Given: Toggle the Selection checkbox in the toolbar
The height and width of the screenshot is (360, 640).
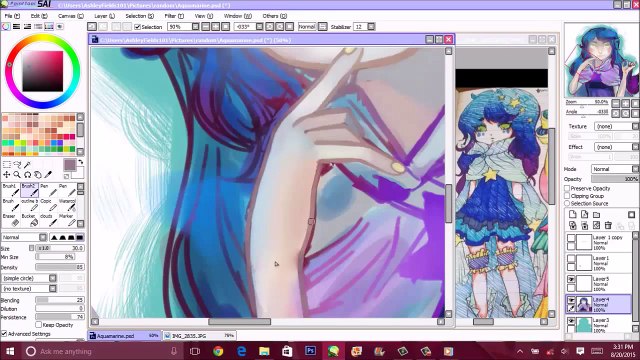Looking at the screenshot, I should [x=138, y=27].
